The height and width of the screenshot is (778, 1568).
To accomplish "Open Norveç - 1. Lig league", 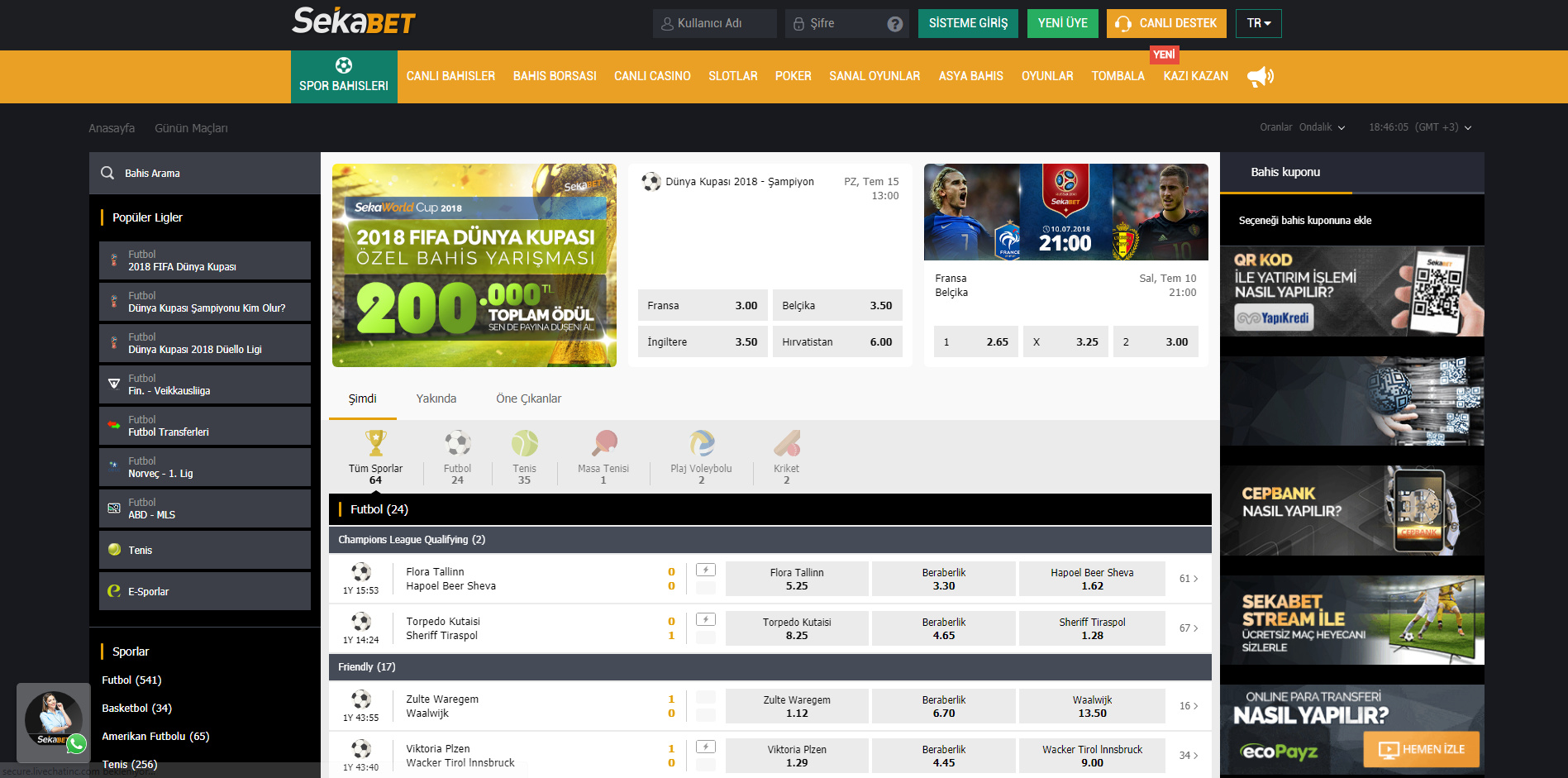I will pyautogui.click(x=205, y=467).
